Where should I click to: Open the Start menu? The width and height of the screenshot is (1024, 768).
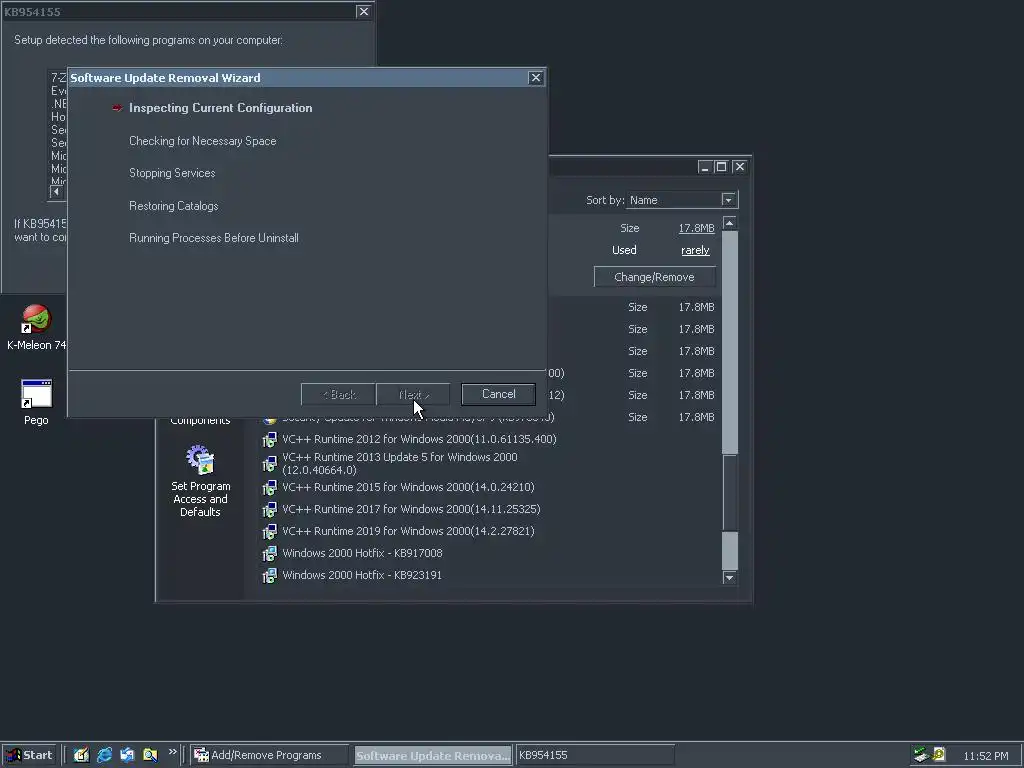29,755
